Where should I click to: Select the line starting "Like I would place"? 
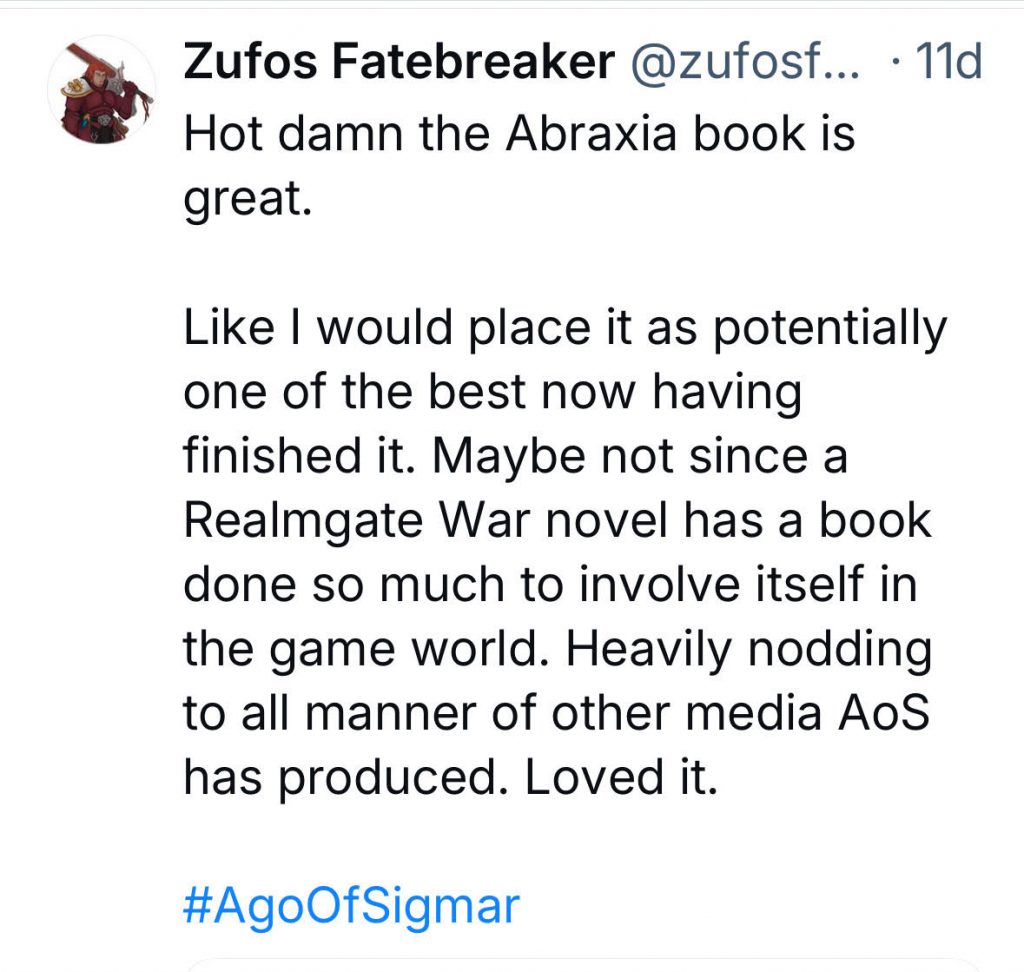point(564,330)
